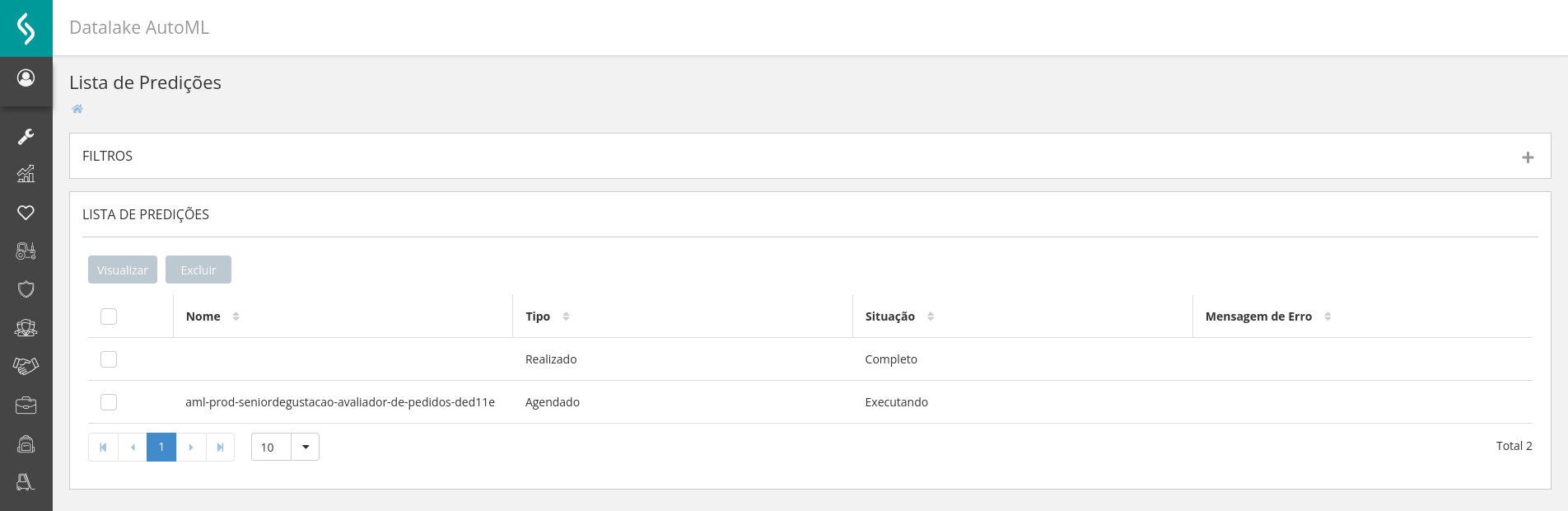
Task: Open the handshake icon in sidebar
Action: point(26,366)
